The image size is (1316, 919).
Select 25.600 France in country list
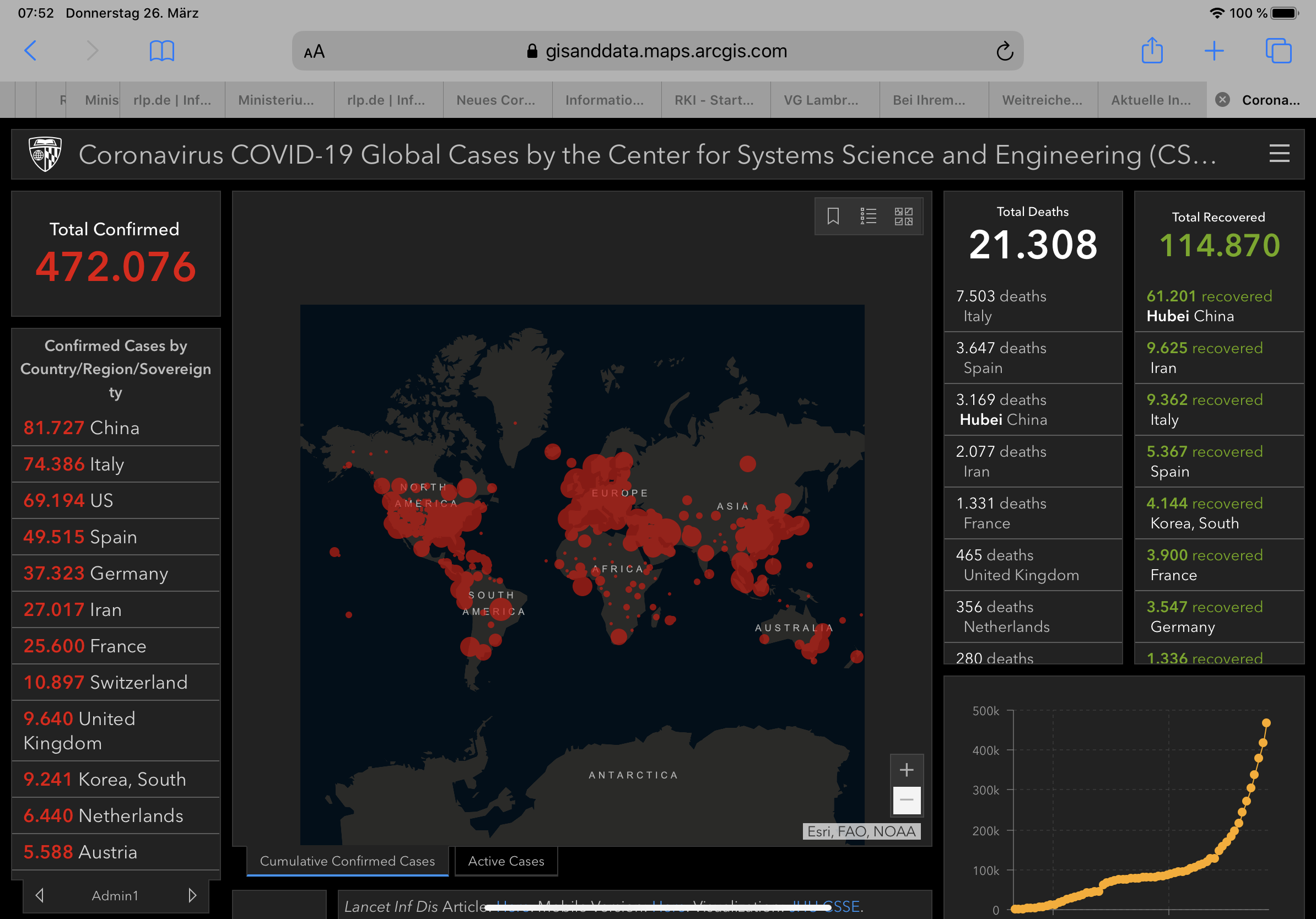tap(116, 646)
